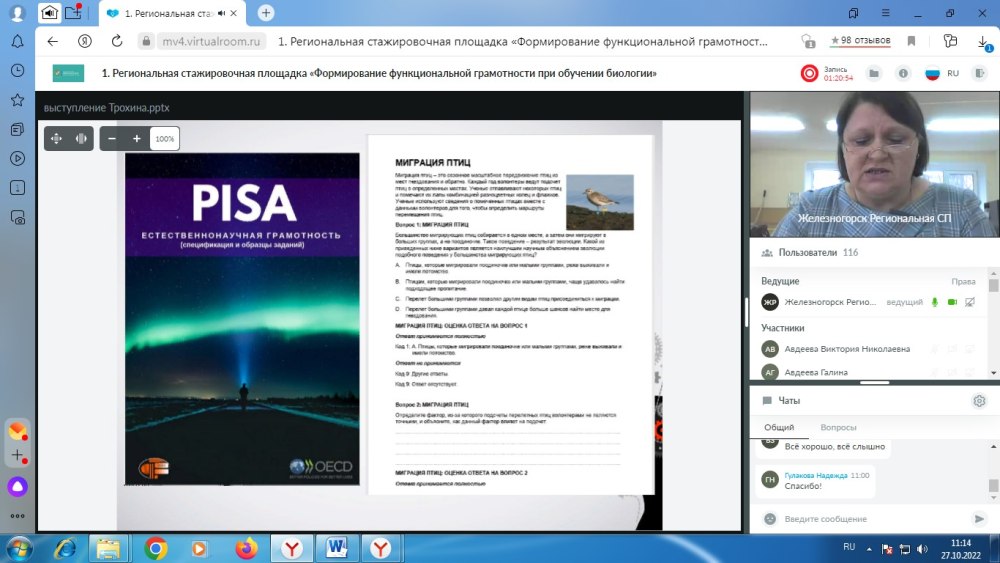Open browser downloads arrow icon

coord(984,42)
